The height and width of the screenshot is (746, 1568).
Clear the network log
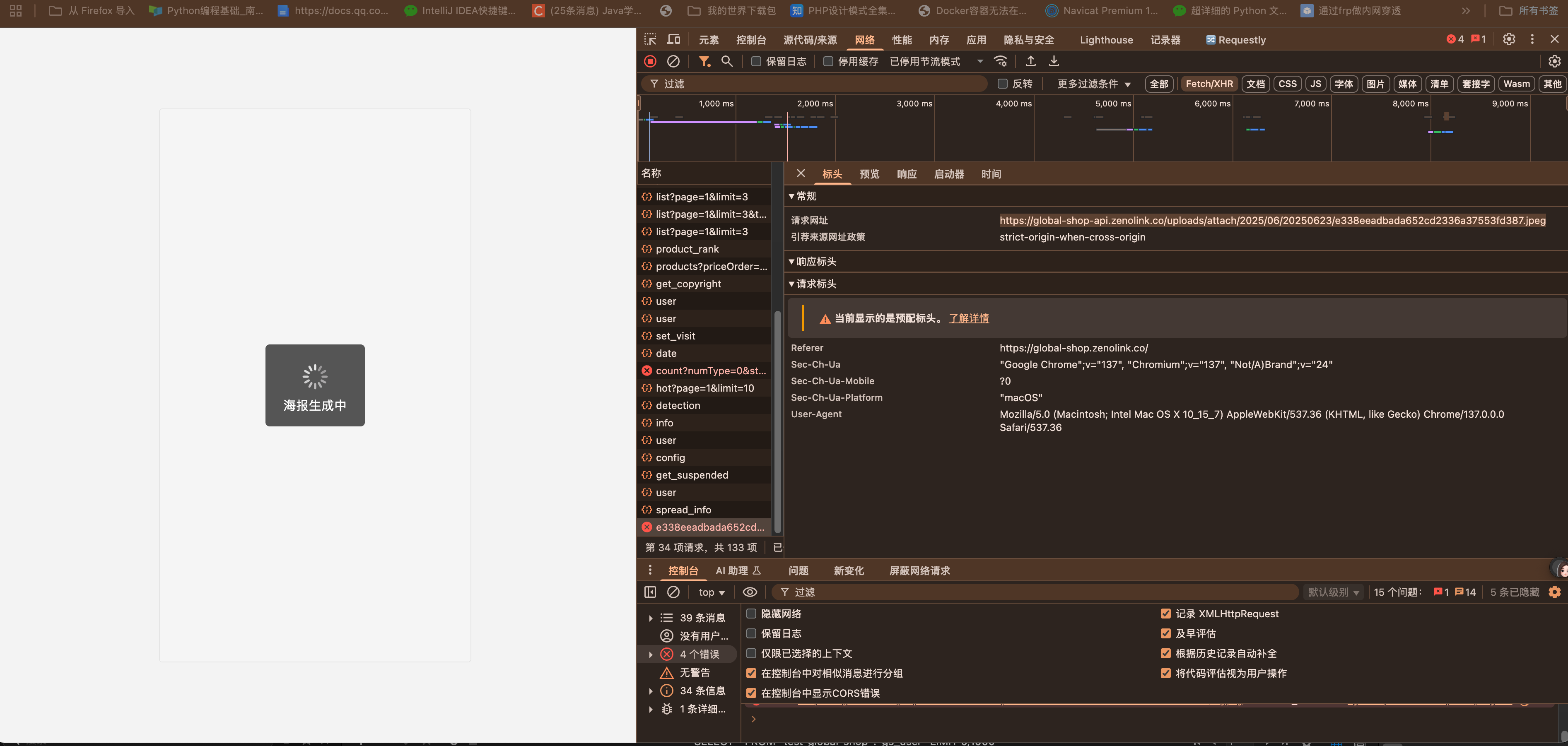673,61
